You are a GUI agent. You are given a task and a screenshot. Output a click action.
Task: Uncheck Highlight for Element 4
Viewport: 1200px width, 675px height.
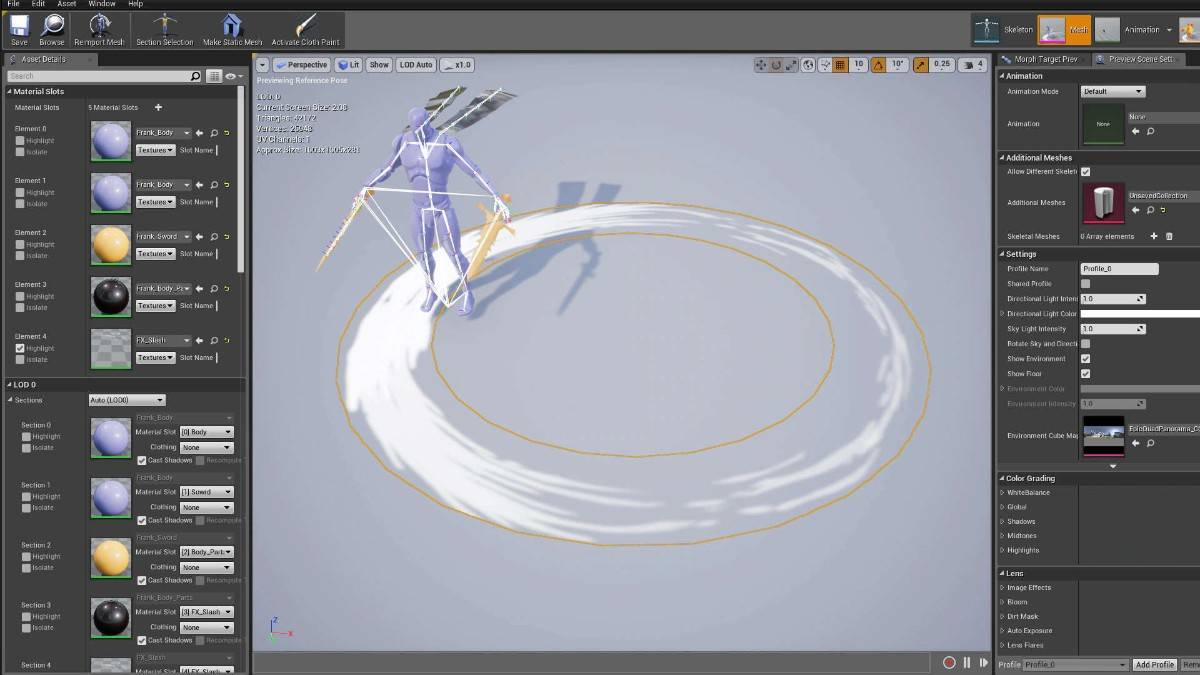(x=20, y=348)
